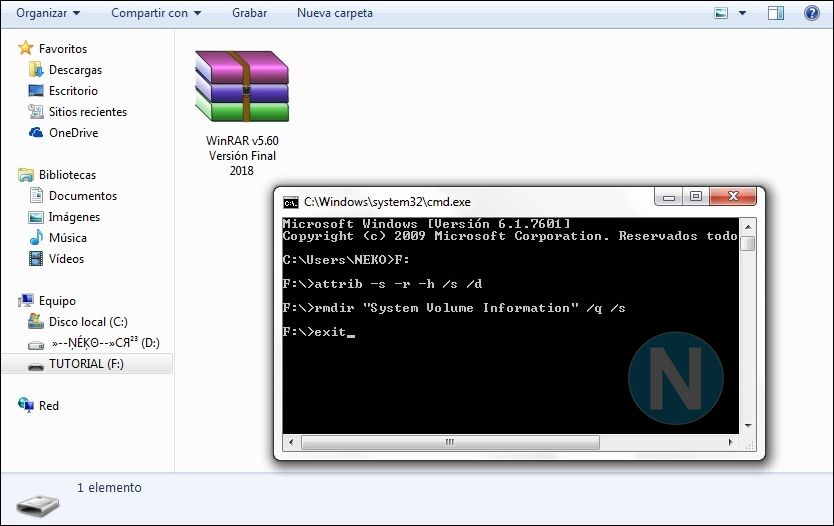Image resolution: width=834 pixels, height=526 pixels.
Task: Open Sitios recientes
Action: tap(88, 112)
